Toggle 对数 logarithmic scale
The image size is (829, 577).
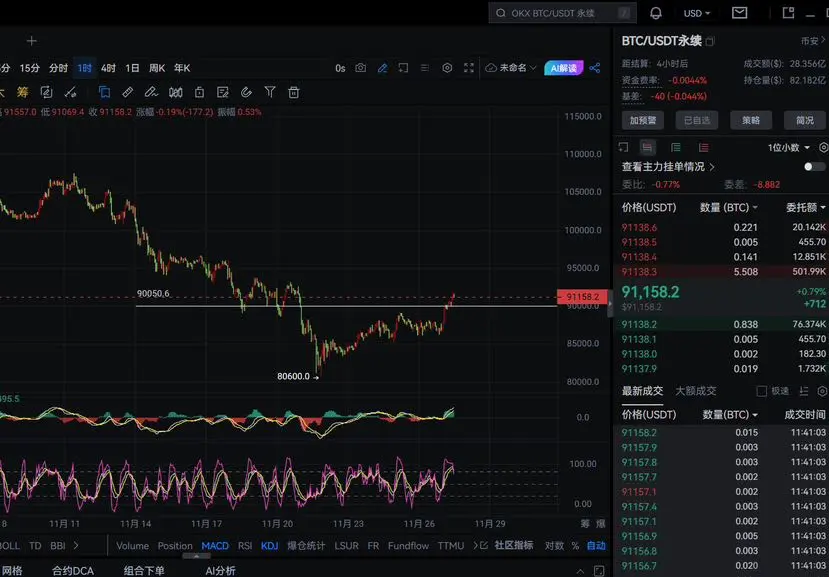click(554, 546)
